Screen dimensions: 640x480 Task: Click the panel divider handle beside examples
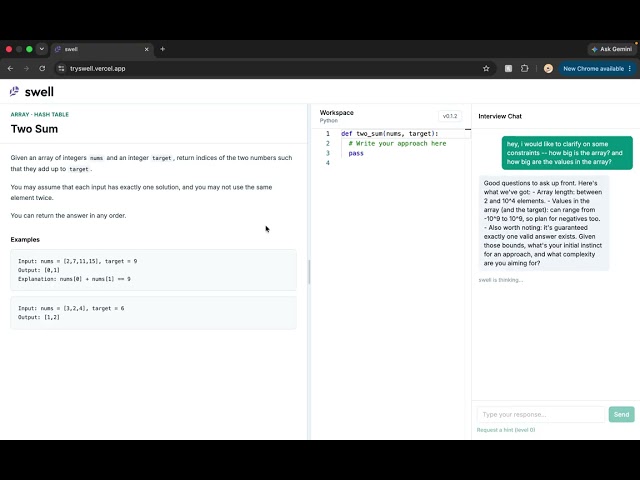309,272
